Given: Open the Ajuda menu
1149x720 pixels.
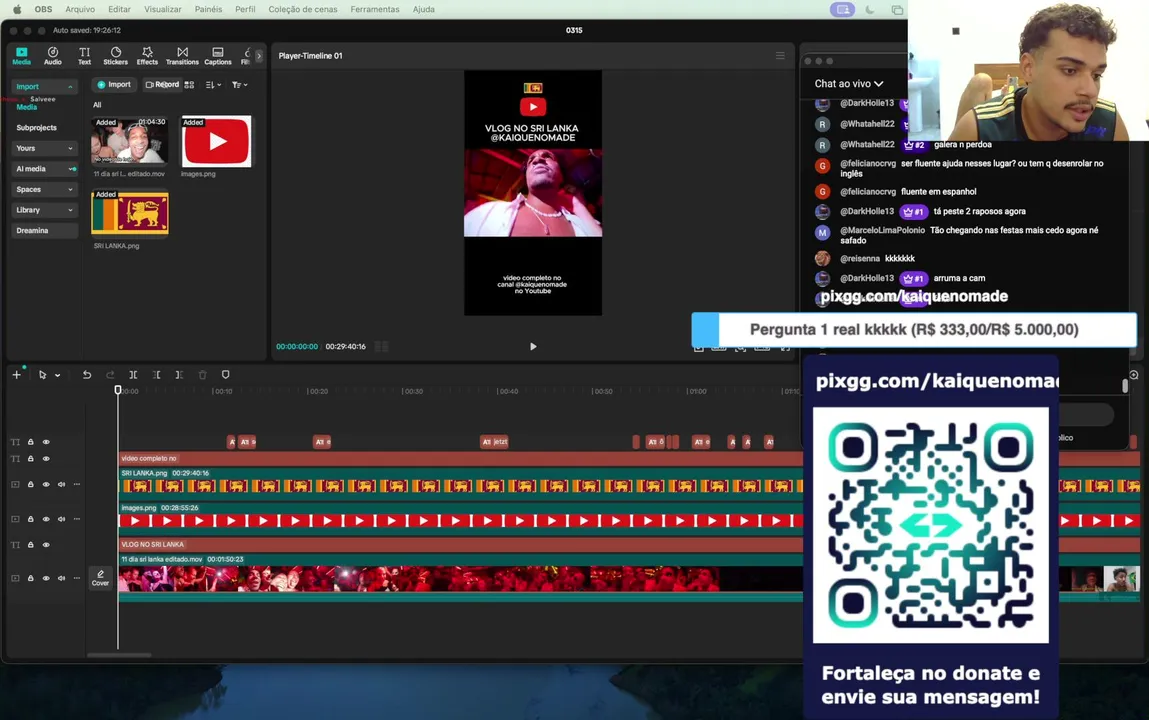Looking at the screenshot, I should tap(424, 10).
